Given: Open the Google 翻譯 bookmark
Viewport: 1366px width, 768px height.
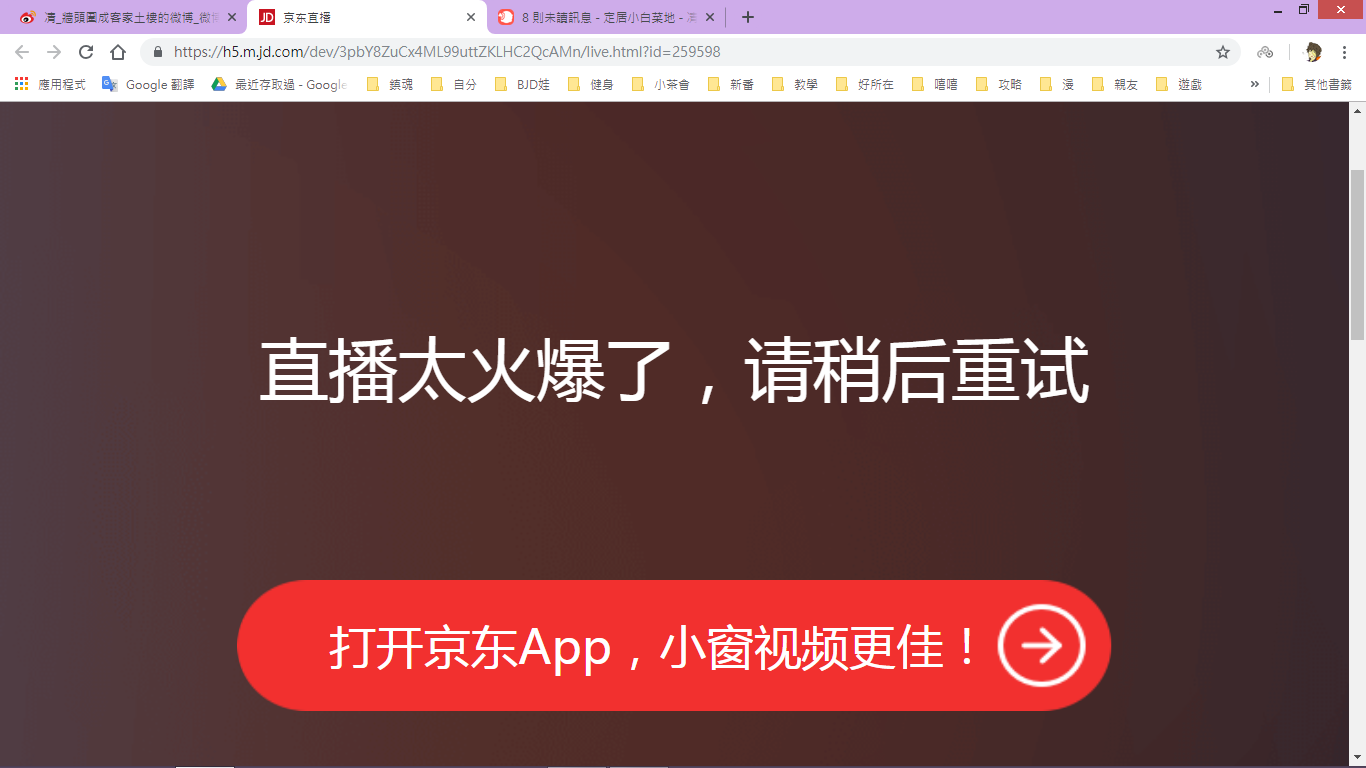Looking at the screenshot, I should pyautogui.click(x=148, y=85).
